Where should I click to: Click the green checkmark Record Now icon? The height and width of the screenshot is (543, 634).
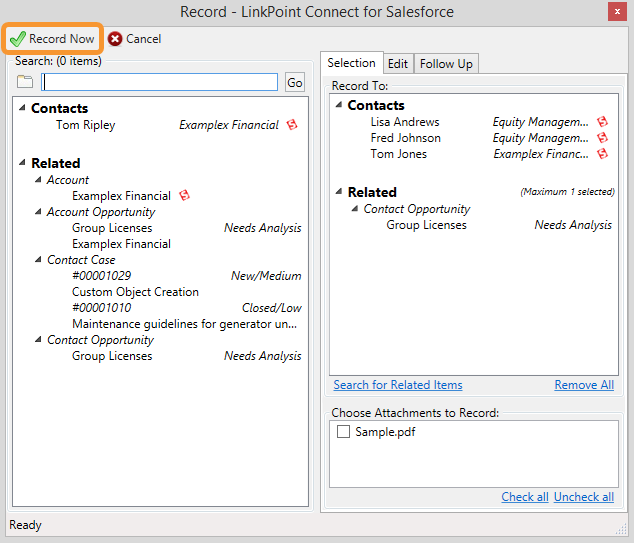coord(18,39)
